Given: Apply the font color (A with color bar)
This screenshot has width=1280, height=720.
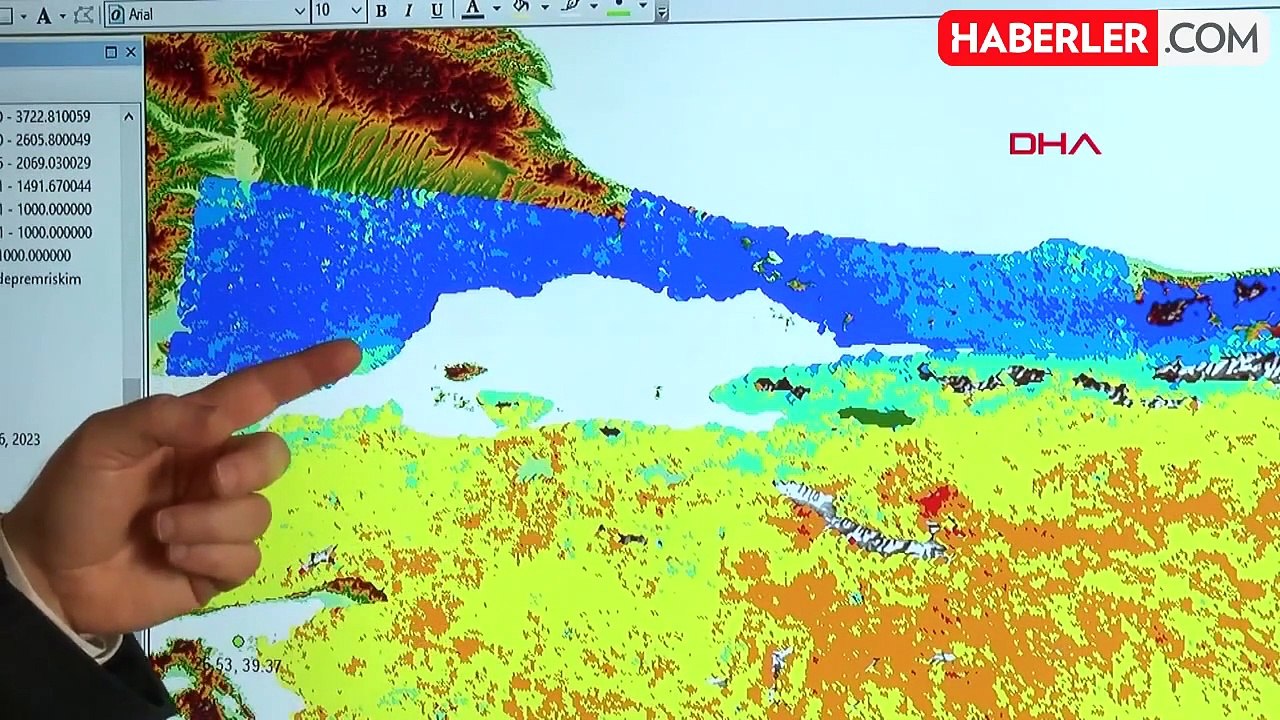Looking at the screenshot, I should [473, 11].
